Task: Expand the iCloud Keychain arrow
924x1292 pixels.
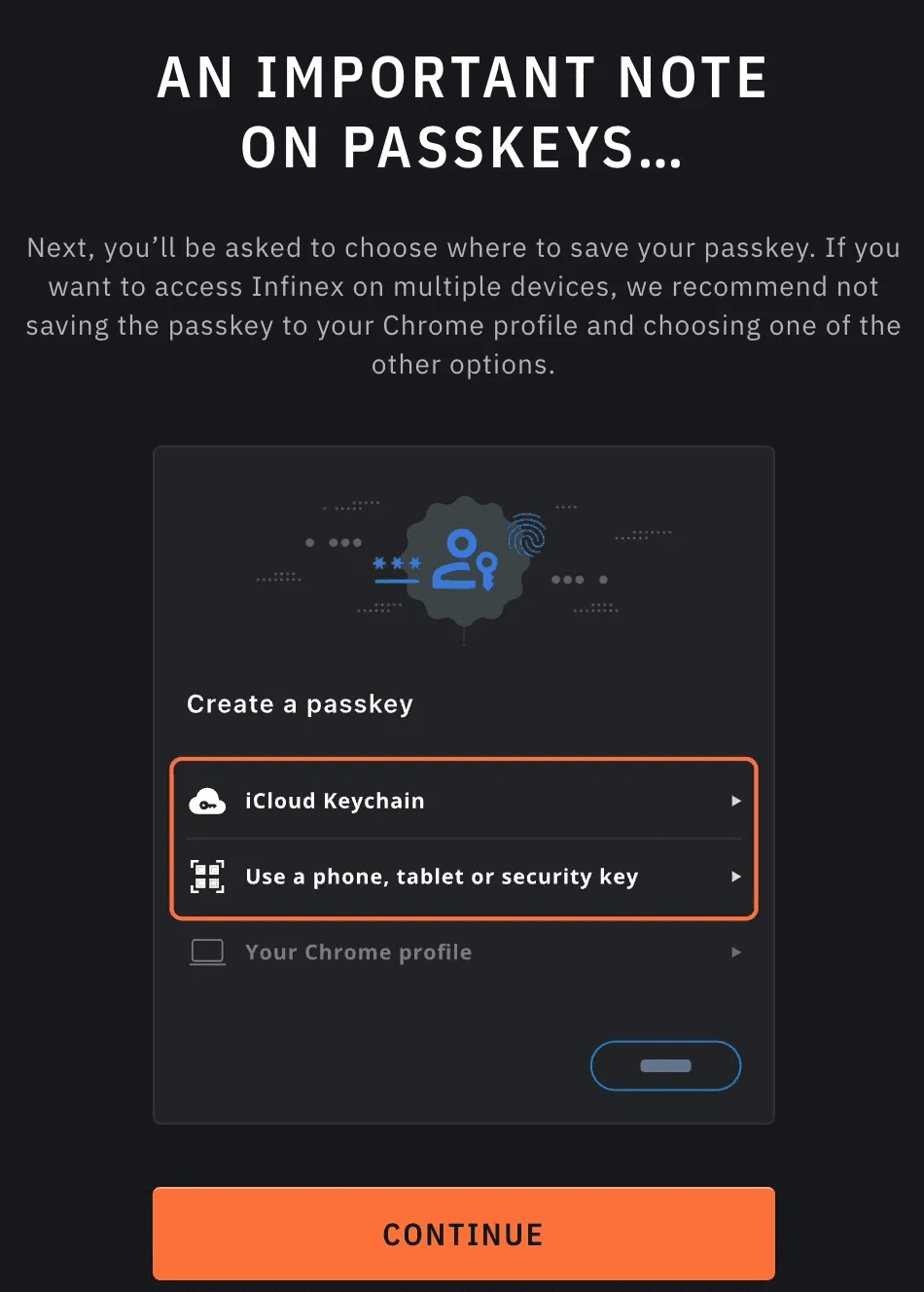Action: coord(736,801)
